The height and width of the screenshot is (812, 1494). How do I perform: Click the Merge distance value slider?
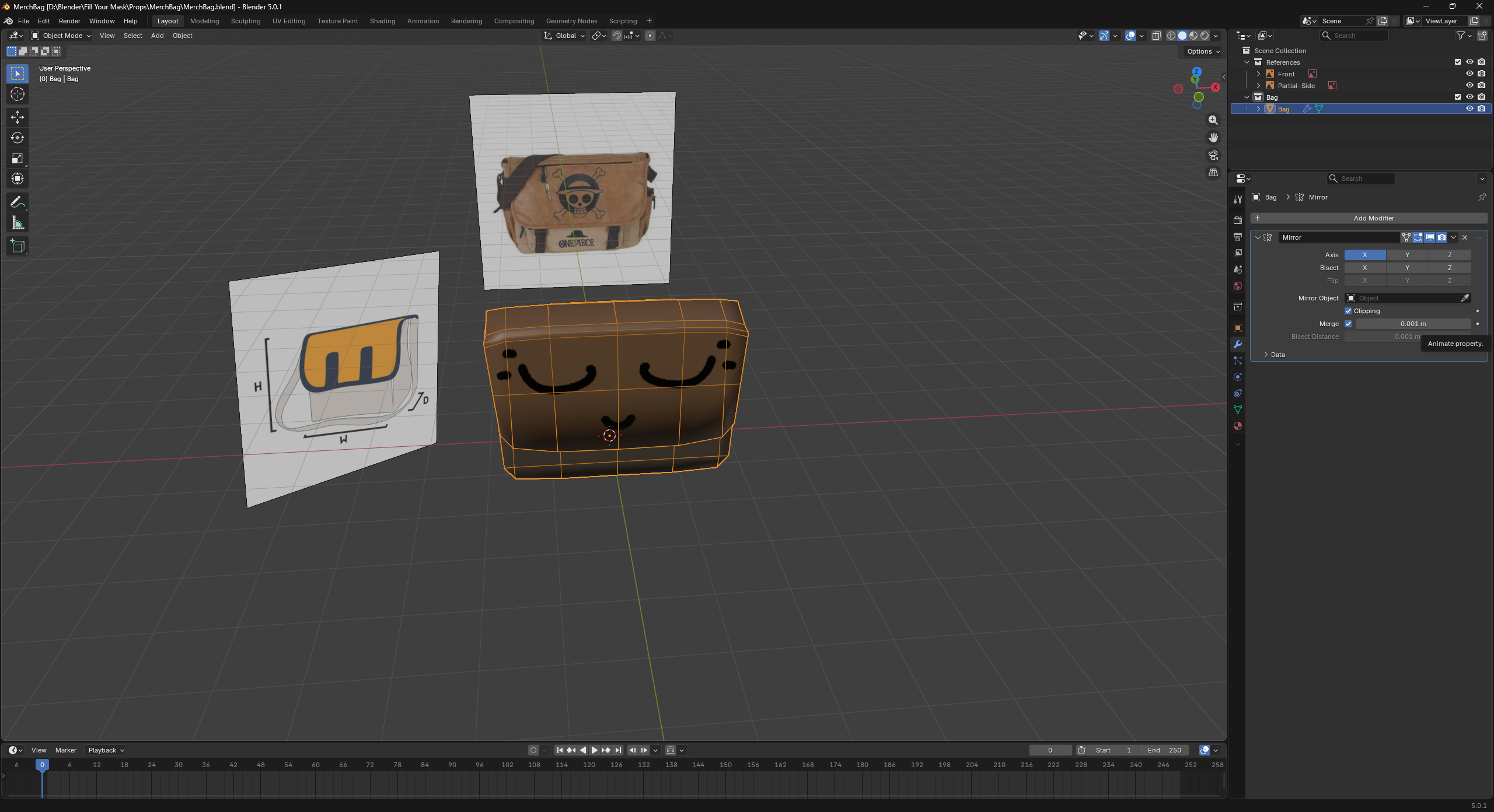pos(1413,324)
